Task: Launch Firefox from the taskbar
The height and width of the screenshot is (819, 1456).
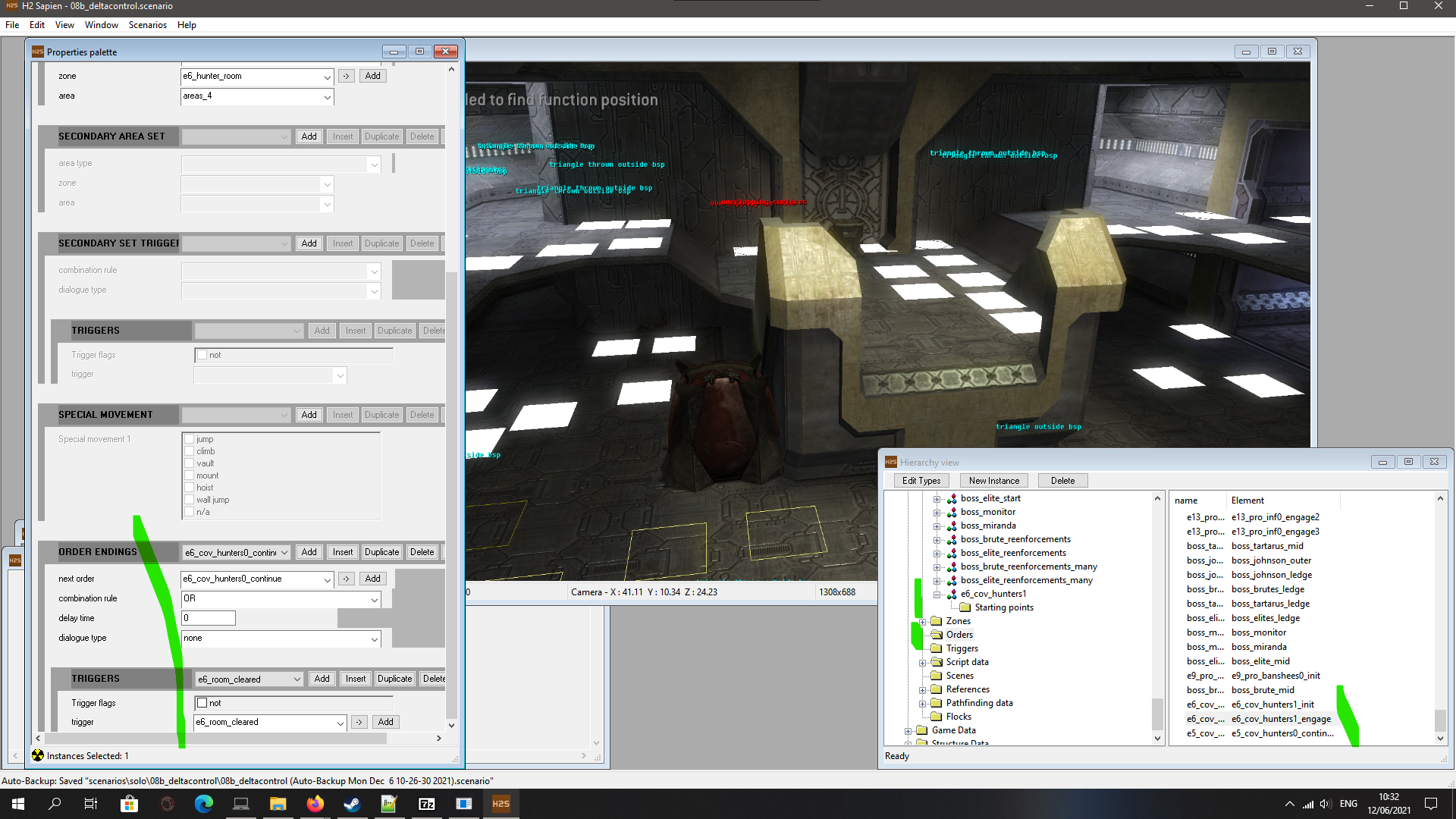Action: (315, 804)
